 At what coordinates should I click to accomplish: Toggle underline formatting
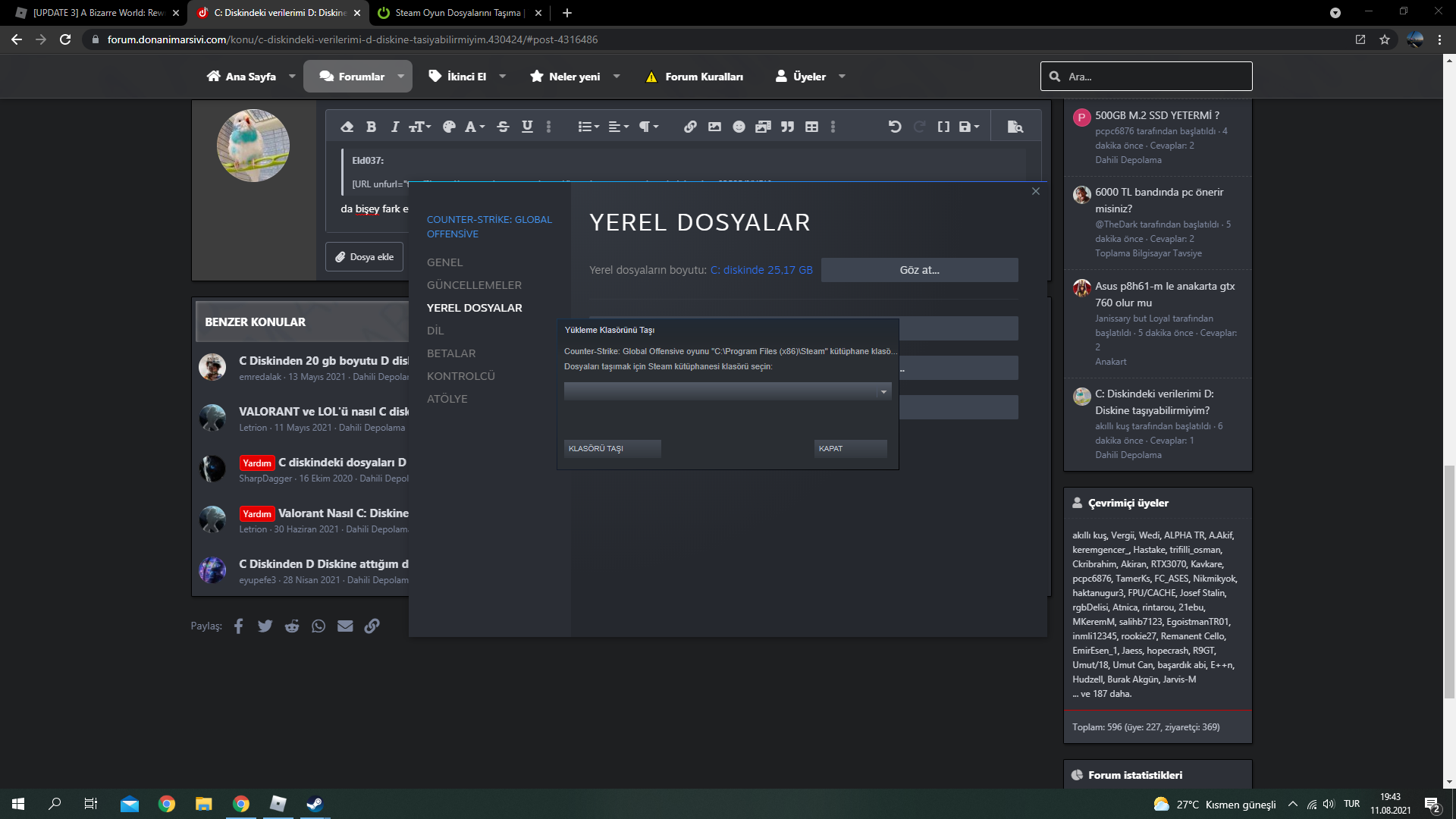(527, 127)
